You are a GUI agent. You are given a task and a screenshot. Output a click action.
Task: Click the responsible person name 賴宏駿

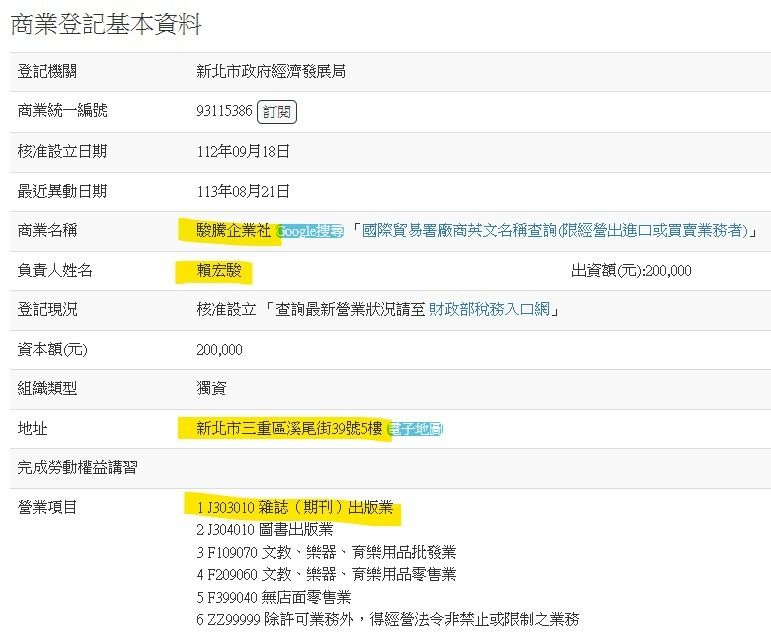click(219, 270)
